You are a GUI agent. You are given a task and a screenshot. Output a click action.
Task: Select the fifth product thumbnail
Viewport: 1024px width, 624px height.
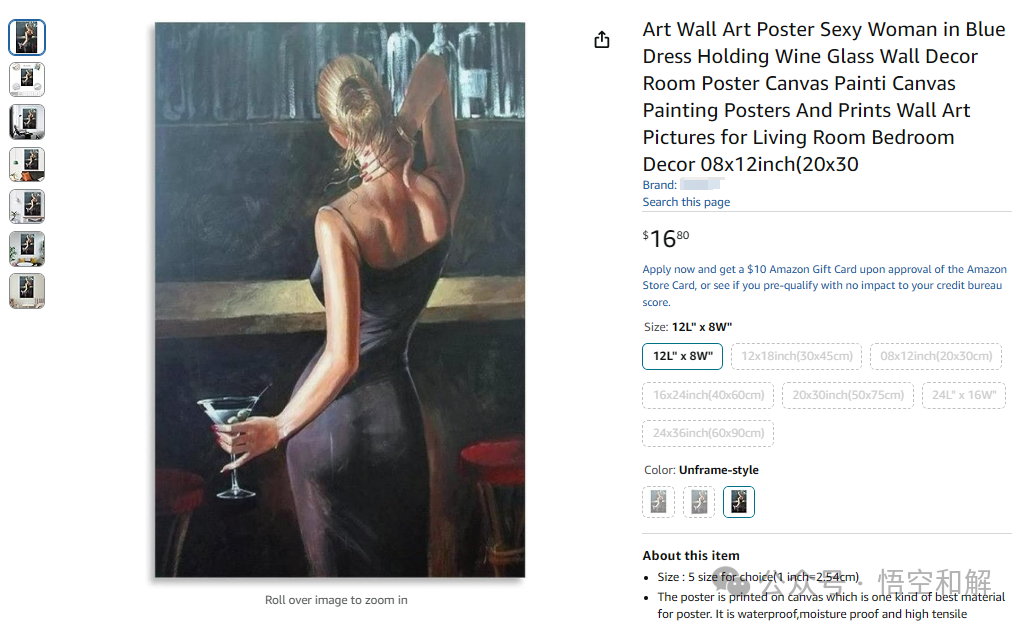(x=27, y=206)
